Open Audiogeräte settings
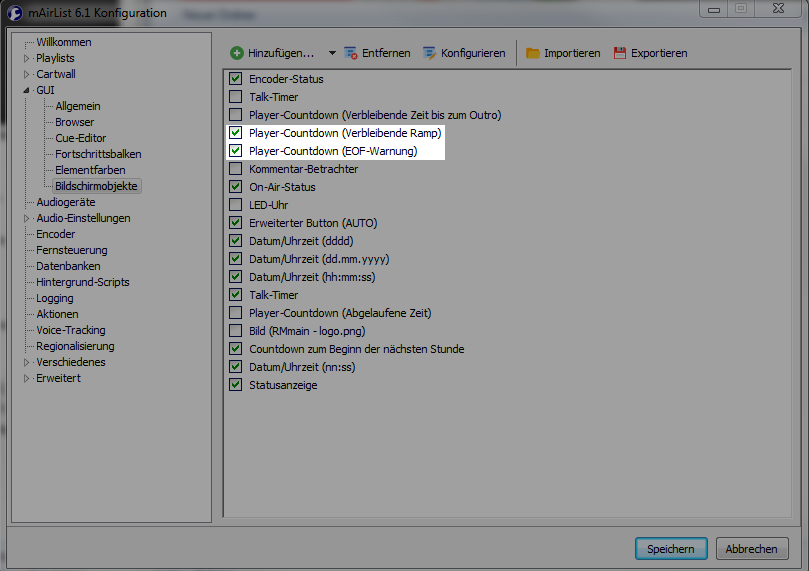The height and width of the screenshot is (571, 809). point(66,202)
